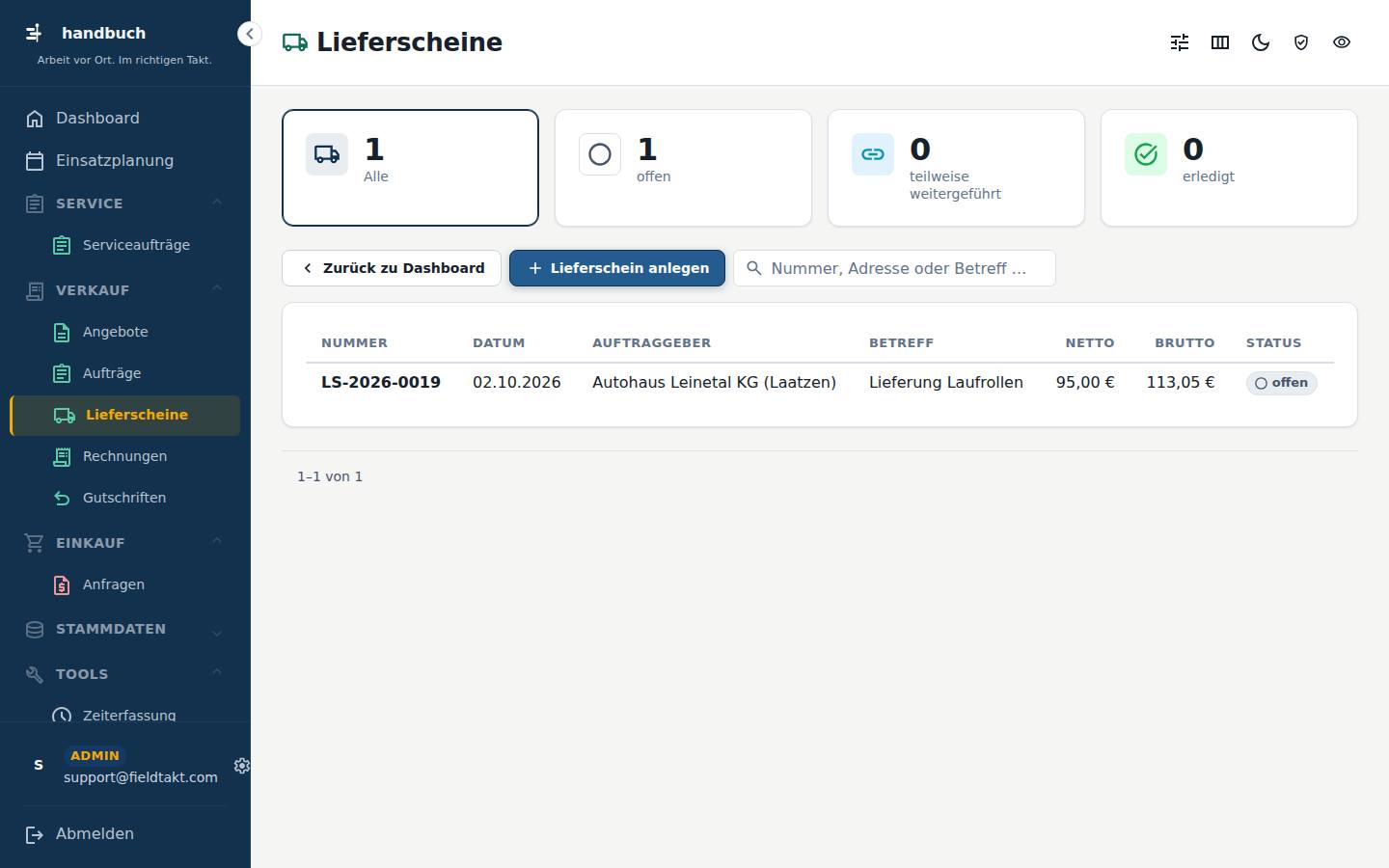The width and height of the screenshot is (1389, 868).
Task: Toggle the eye visibility icon in header
Action: coord(1342,42)
